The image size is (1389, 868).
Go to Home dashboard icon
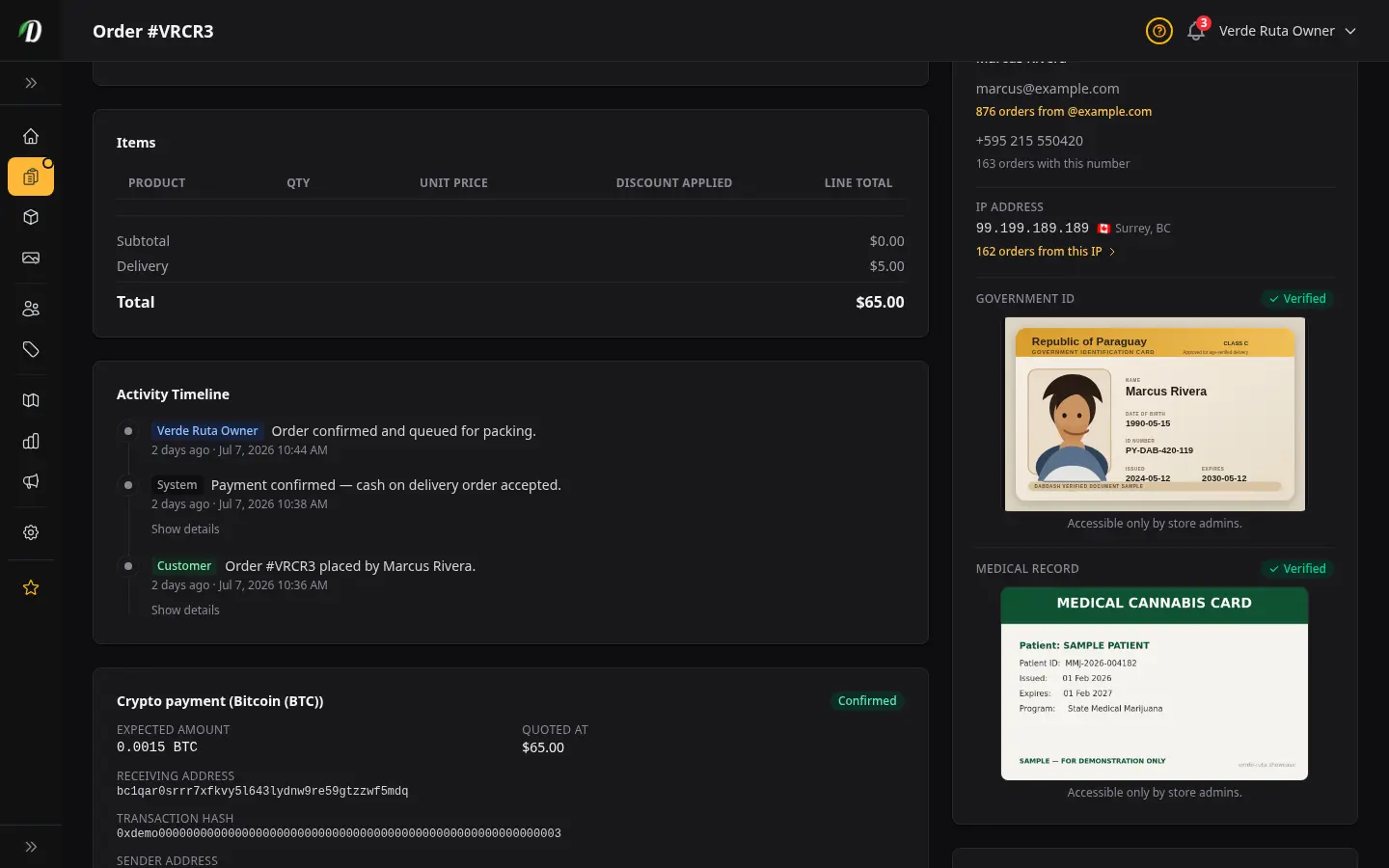coord(31,136)
